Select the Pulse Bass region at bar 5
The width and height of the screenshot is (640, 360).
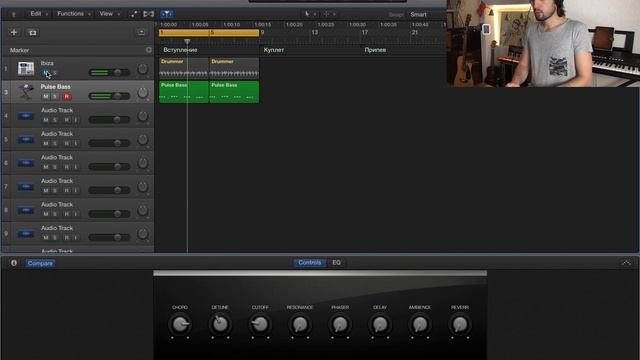click(x=234, y=92)
